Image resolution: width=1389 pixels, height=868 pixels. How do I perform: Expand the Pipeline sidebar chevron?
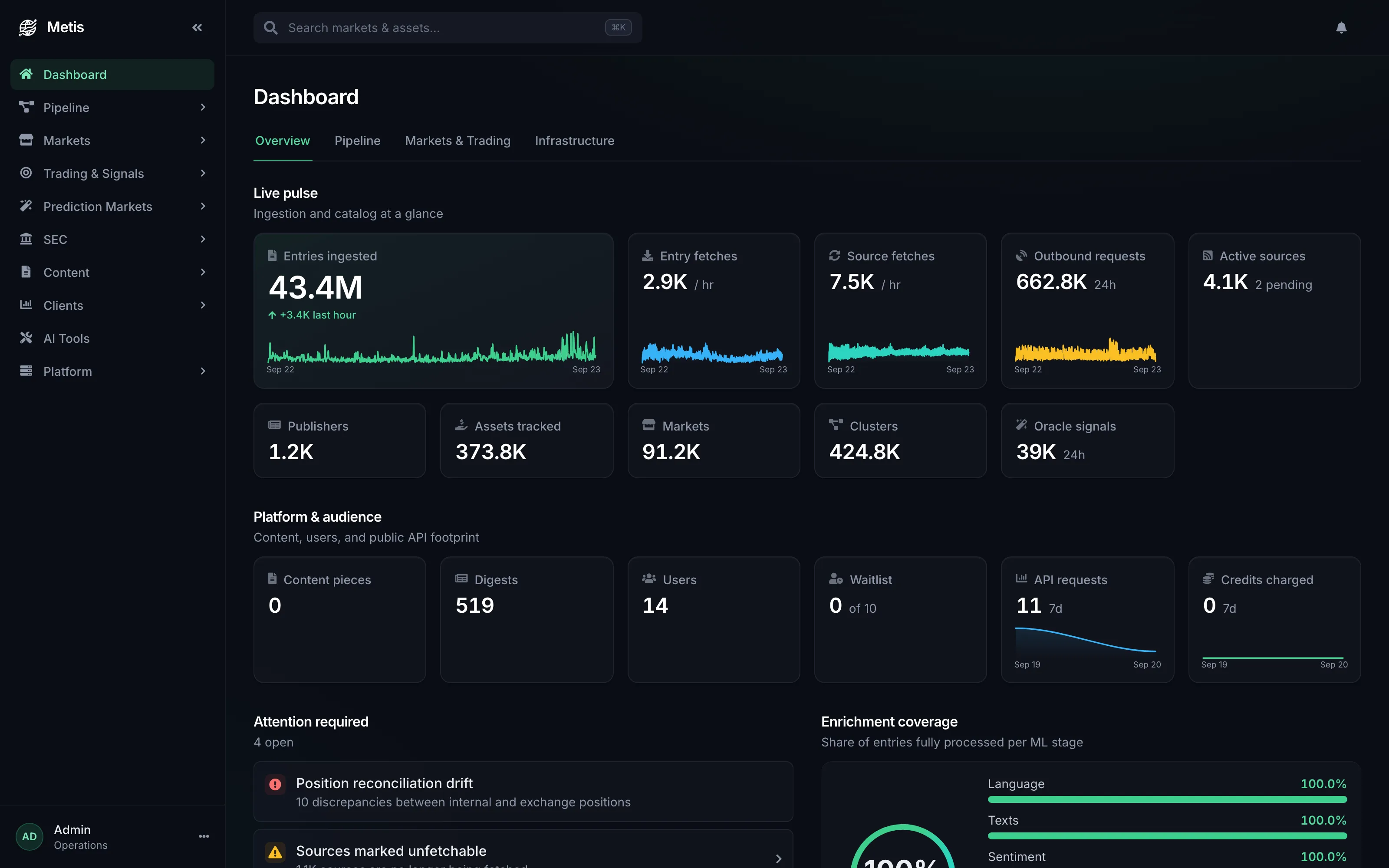coord(203,107)
